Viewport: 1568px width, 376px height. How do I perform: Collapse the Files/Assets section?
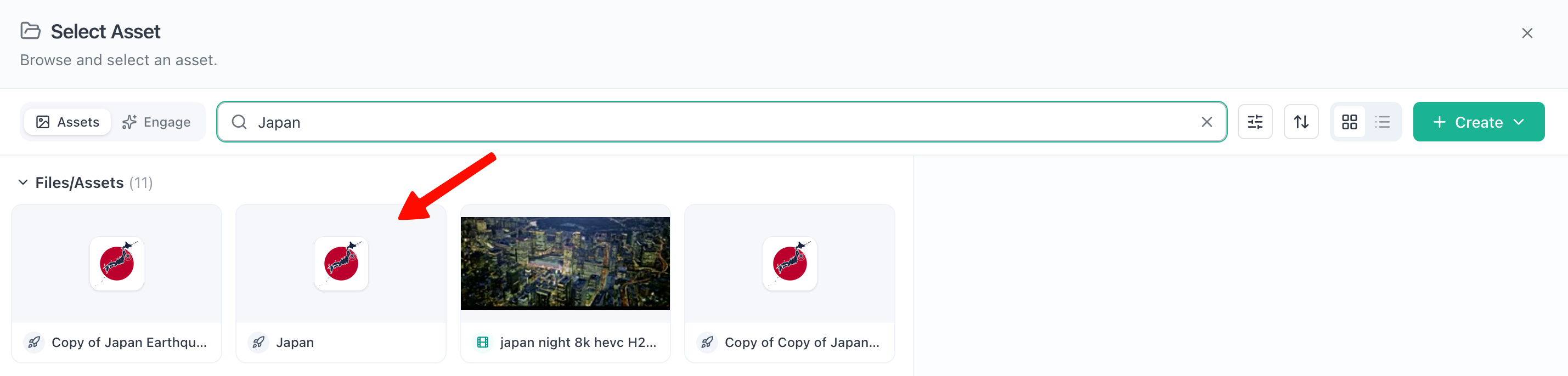tap(23, 182)
